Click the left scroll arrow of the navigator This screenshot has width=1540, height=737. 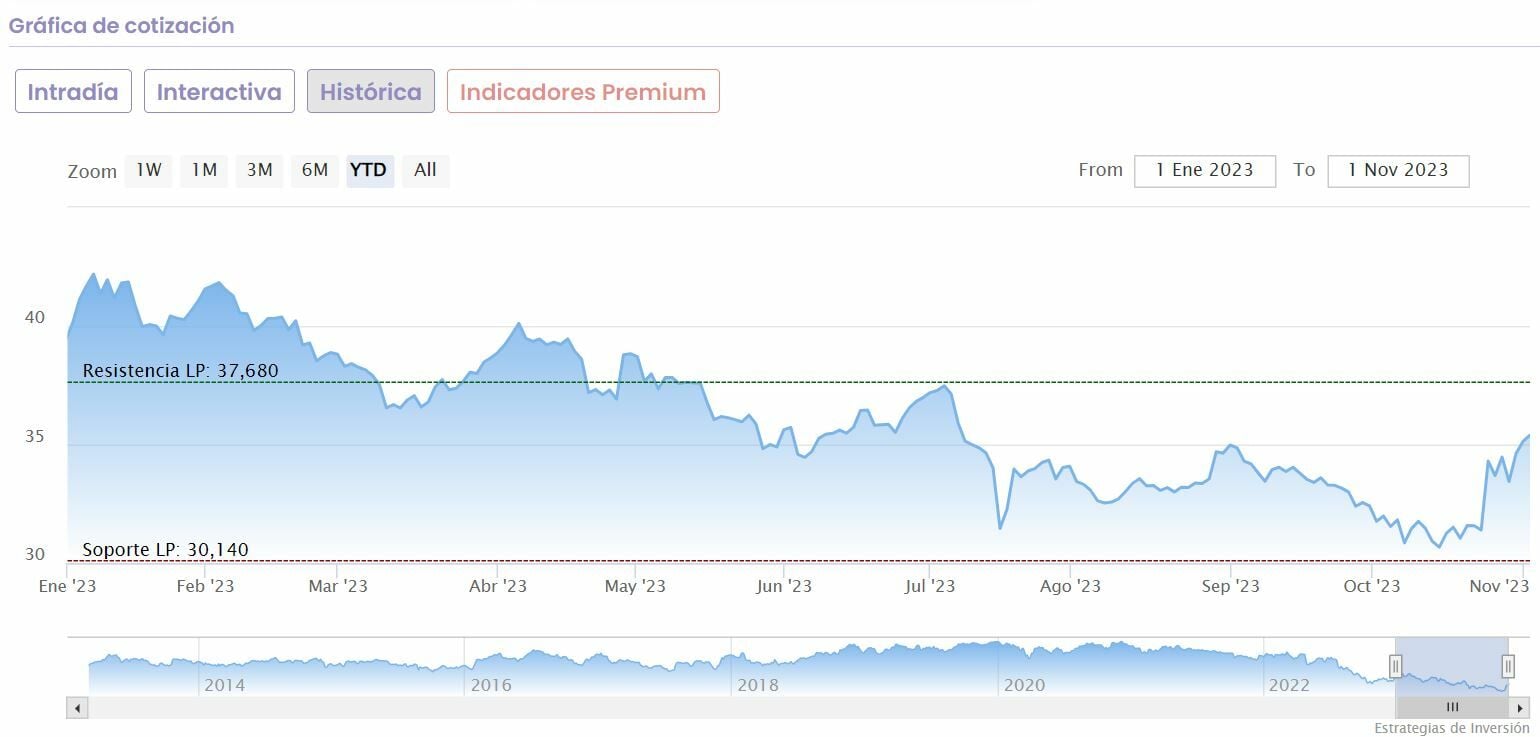77,708
